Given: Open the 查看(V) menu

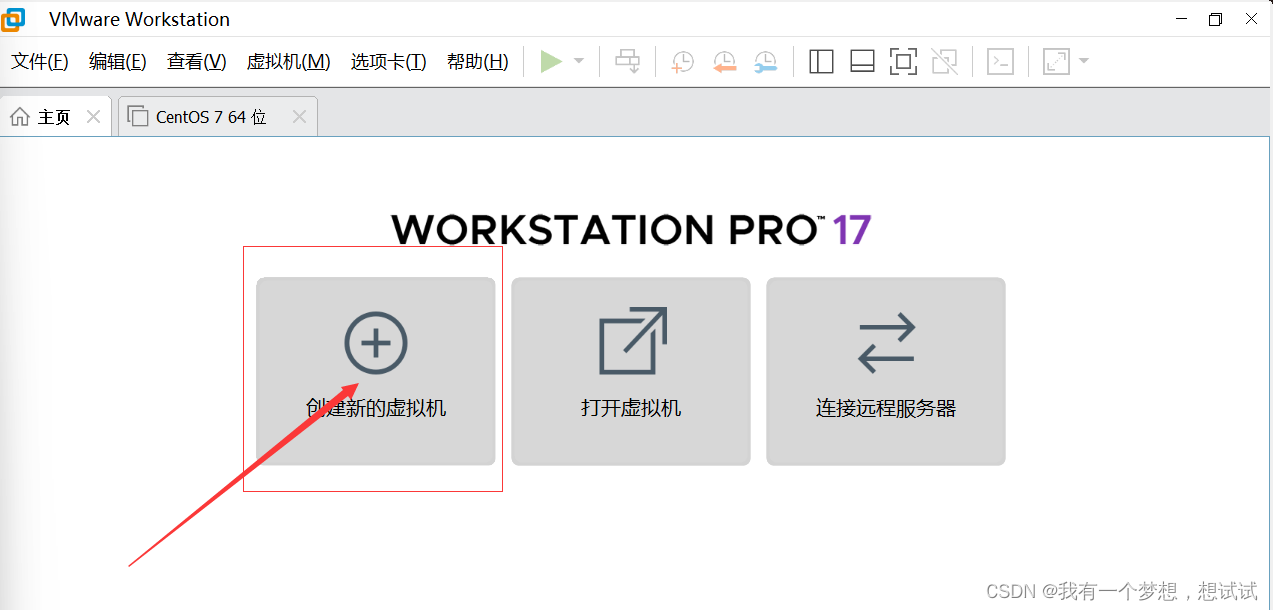Looking at the screenshot, I should pyautogui.click(x=197, y=62).
